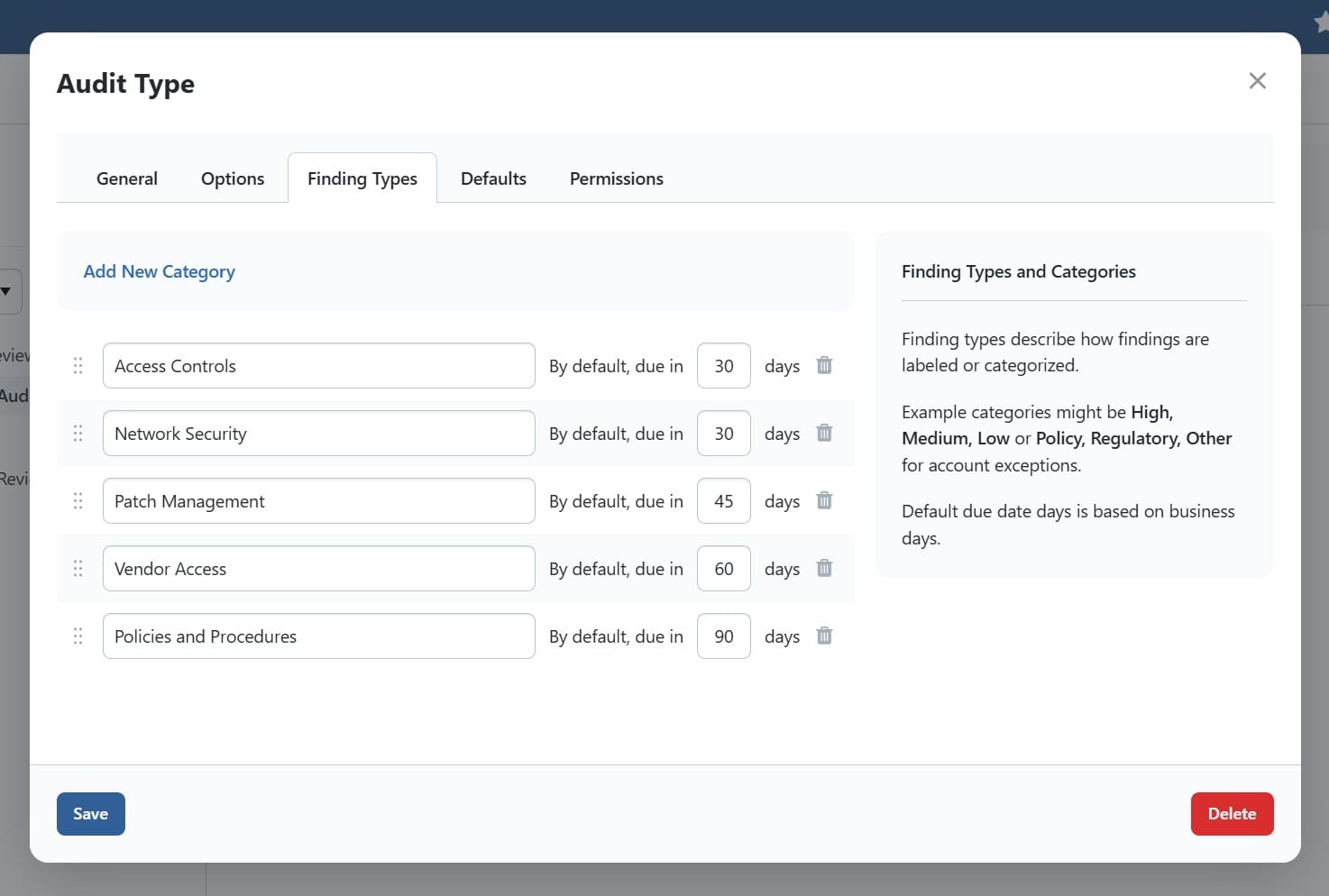
Task: Select the Finding Types tab
Action: (362, 178)
